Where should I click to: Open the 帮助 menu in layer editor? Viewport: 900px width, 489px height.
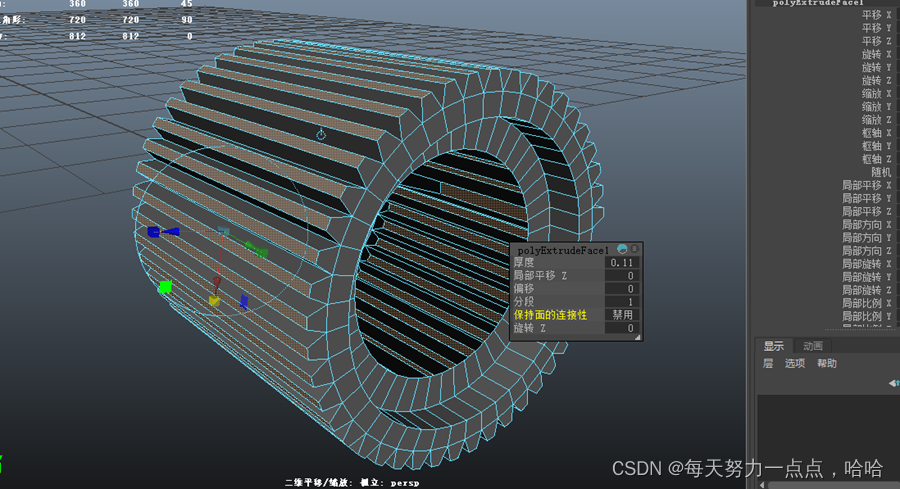click(x=827, y=363)
